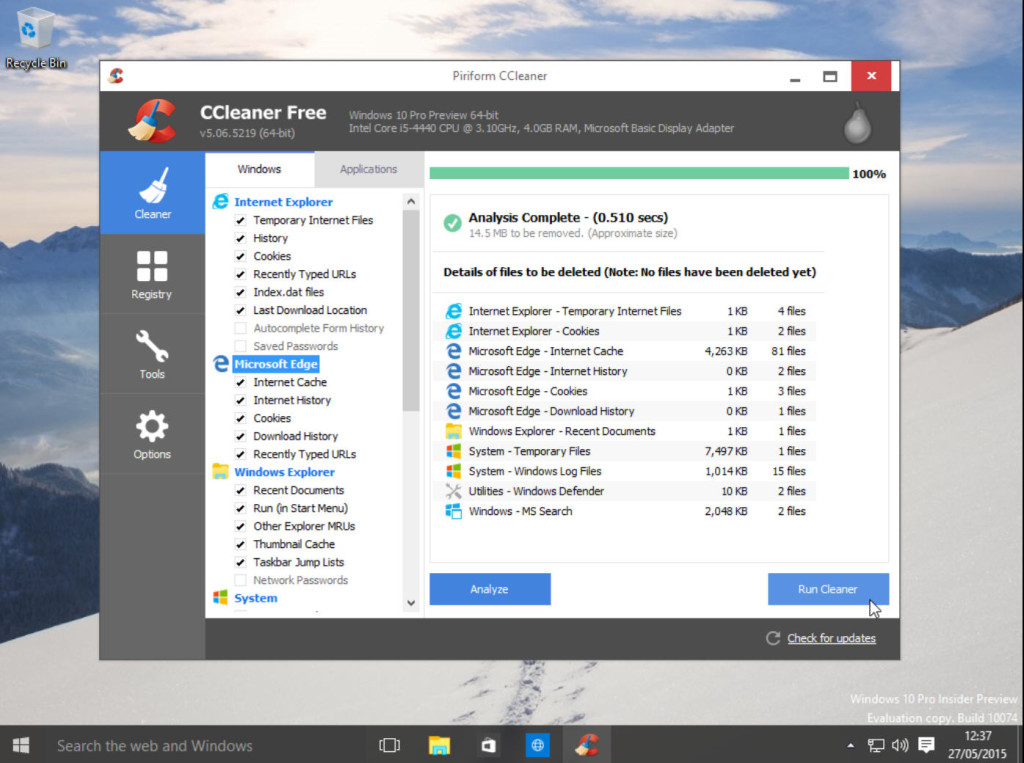Open the globe browser icon on taskbar
This screenshot has height=763, width=1024.
(x=537, y=745)
